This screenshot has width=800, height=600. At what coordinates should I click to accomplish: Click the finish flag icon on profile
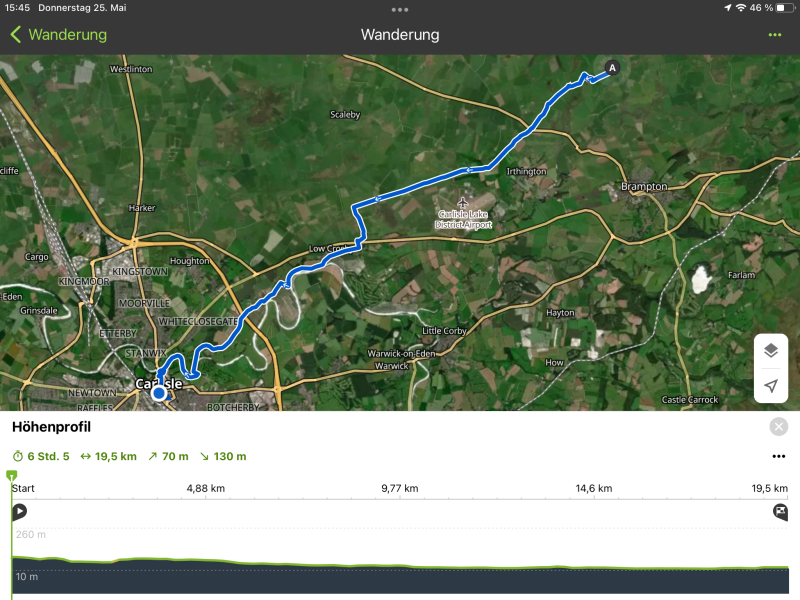pos(780,512)
